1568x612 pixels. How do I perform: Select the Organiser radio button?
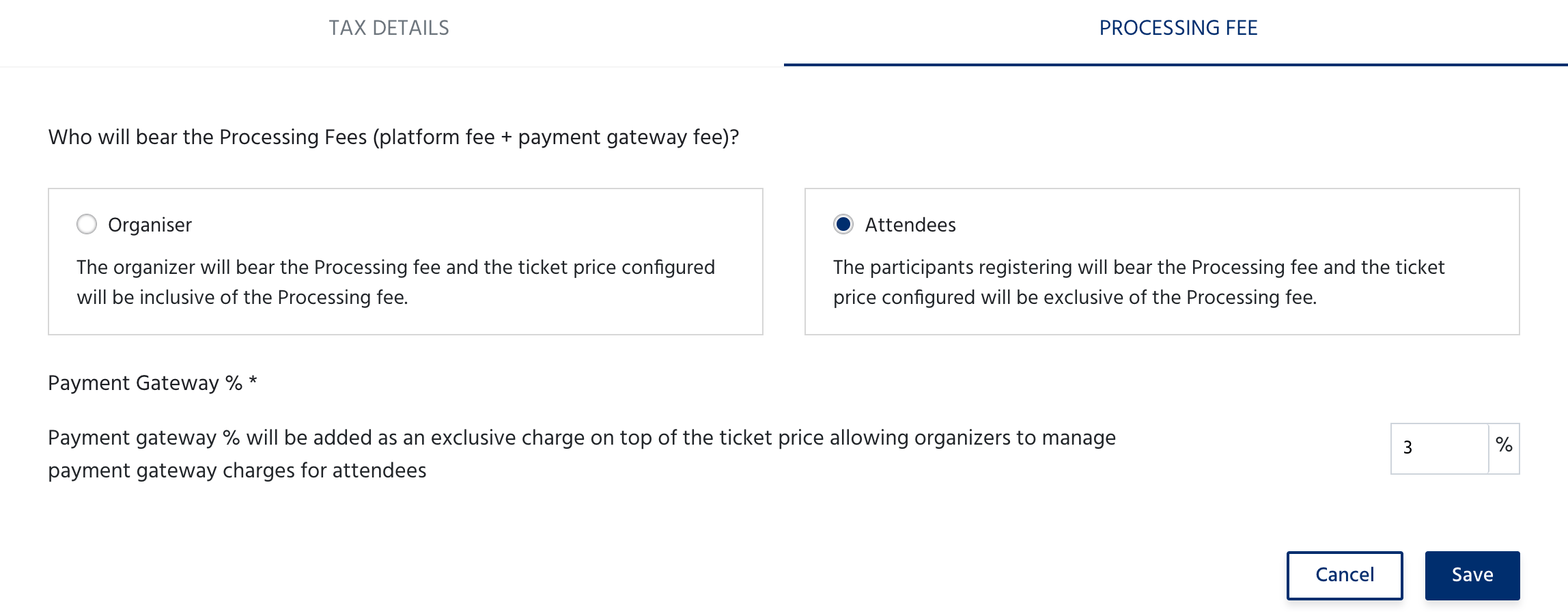[87, 224]
